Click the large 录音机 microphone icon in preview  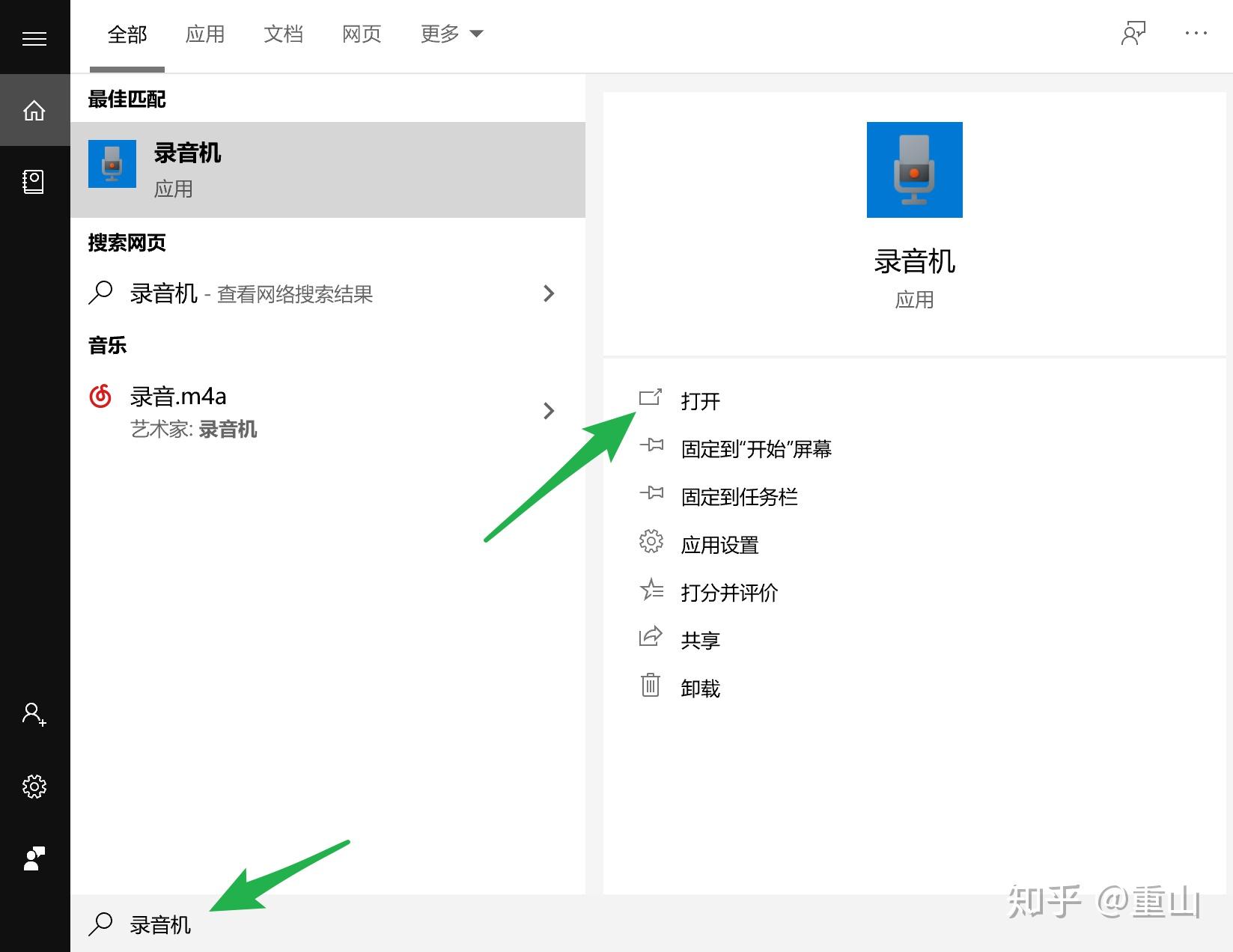914,170
